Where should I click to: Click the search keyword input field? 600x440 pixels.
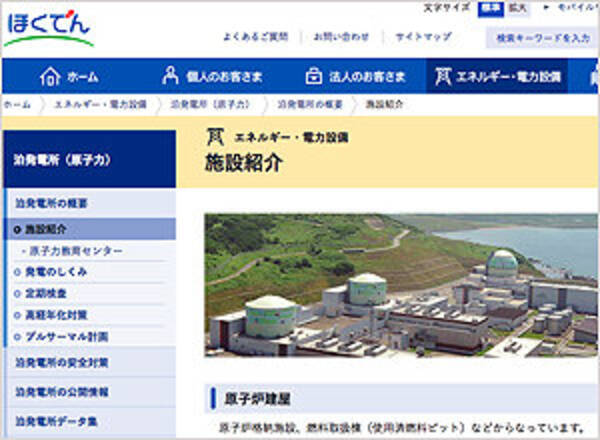point(543,37)
